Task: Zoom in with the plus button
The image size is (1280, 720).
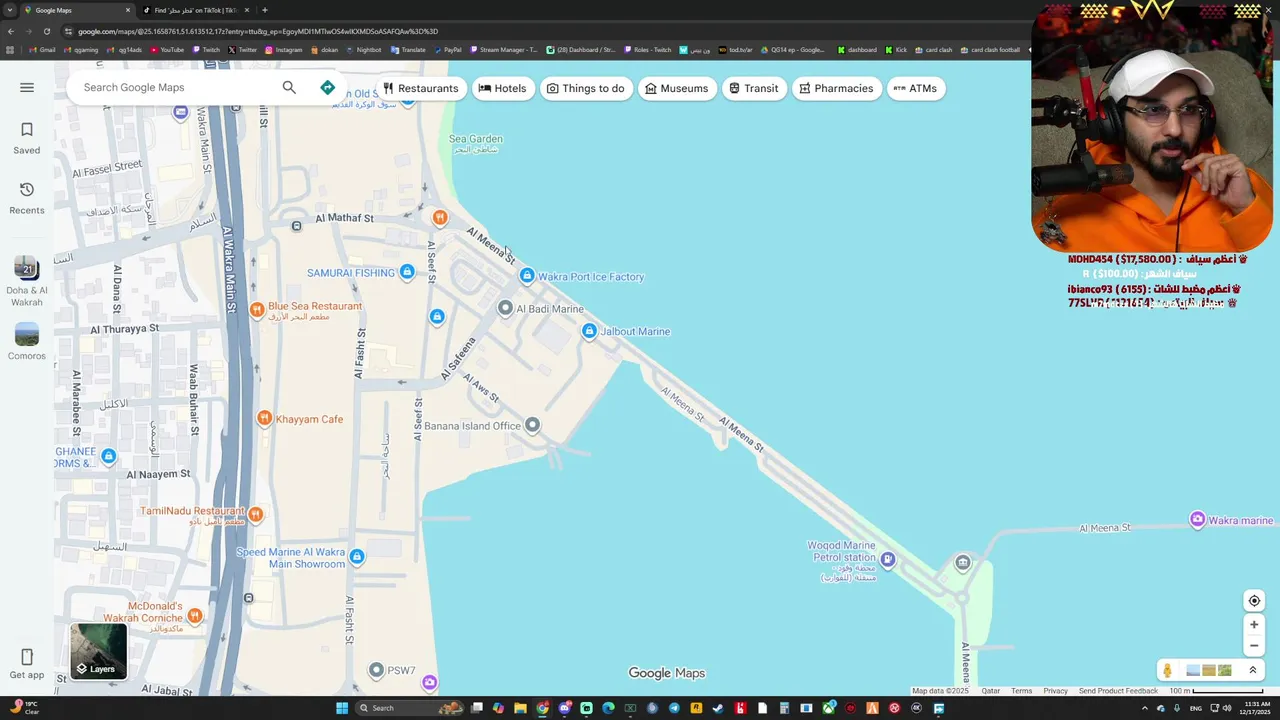Action: (x=1254, y=624)
